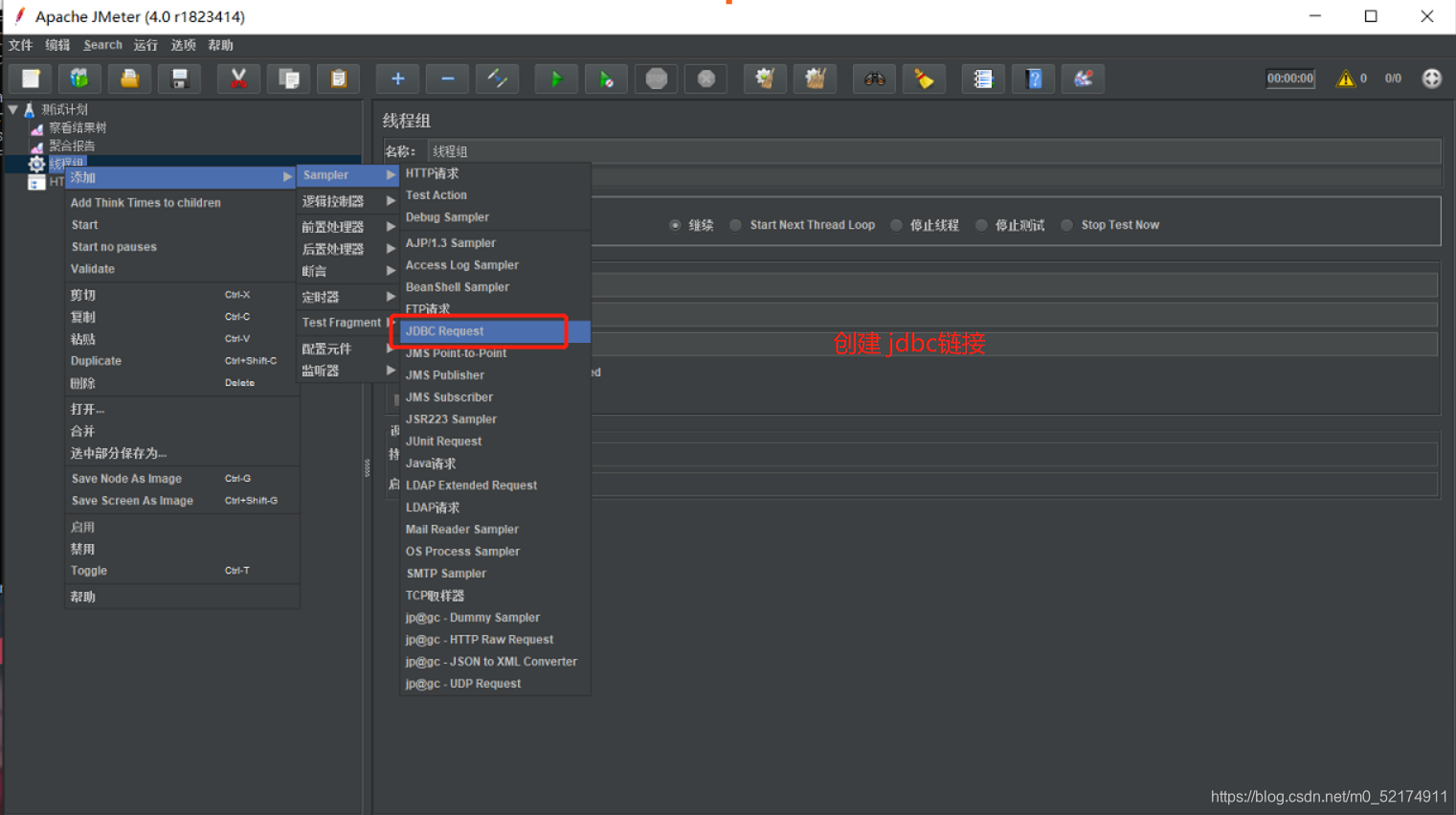The width and height of the screenshot is (1456, 815).
Task: Choose Validate in context menu
Action: point(182,269)
